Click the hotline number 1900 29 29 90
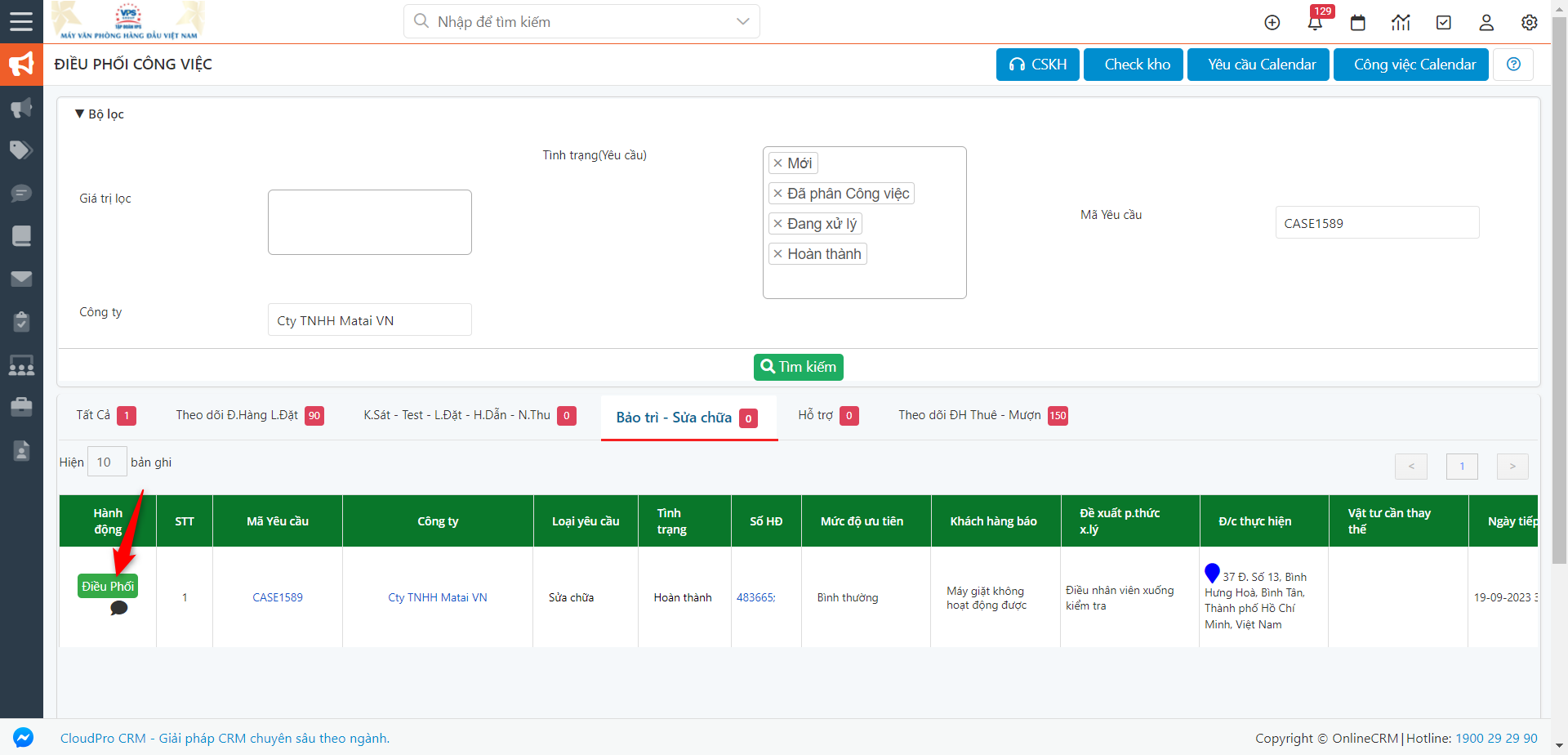Screen dimensions: 1568x755 coord(1496,738)
